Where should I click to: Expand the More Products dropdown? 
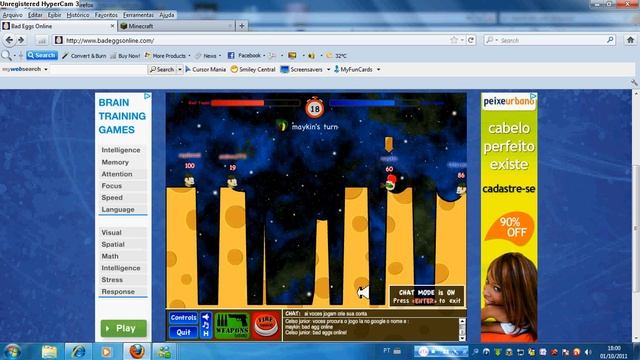(x=189, y=56)
